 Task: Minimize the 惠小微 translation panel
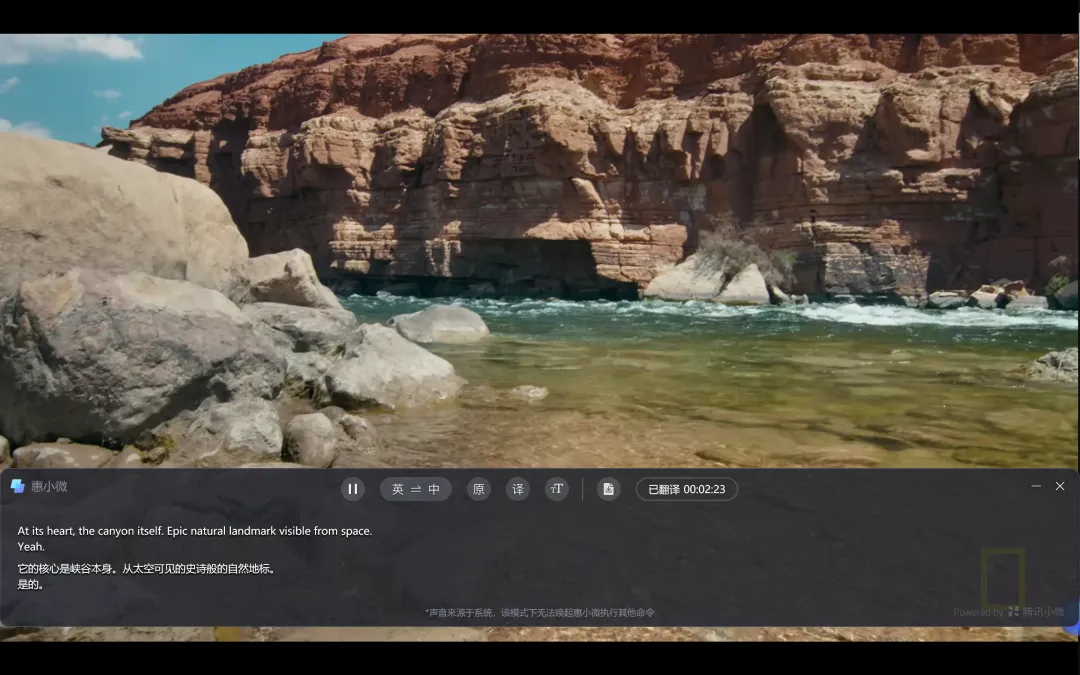pos(1036,486)
